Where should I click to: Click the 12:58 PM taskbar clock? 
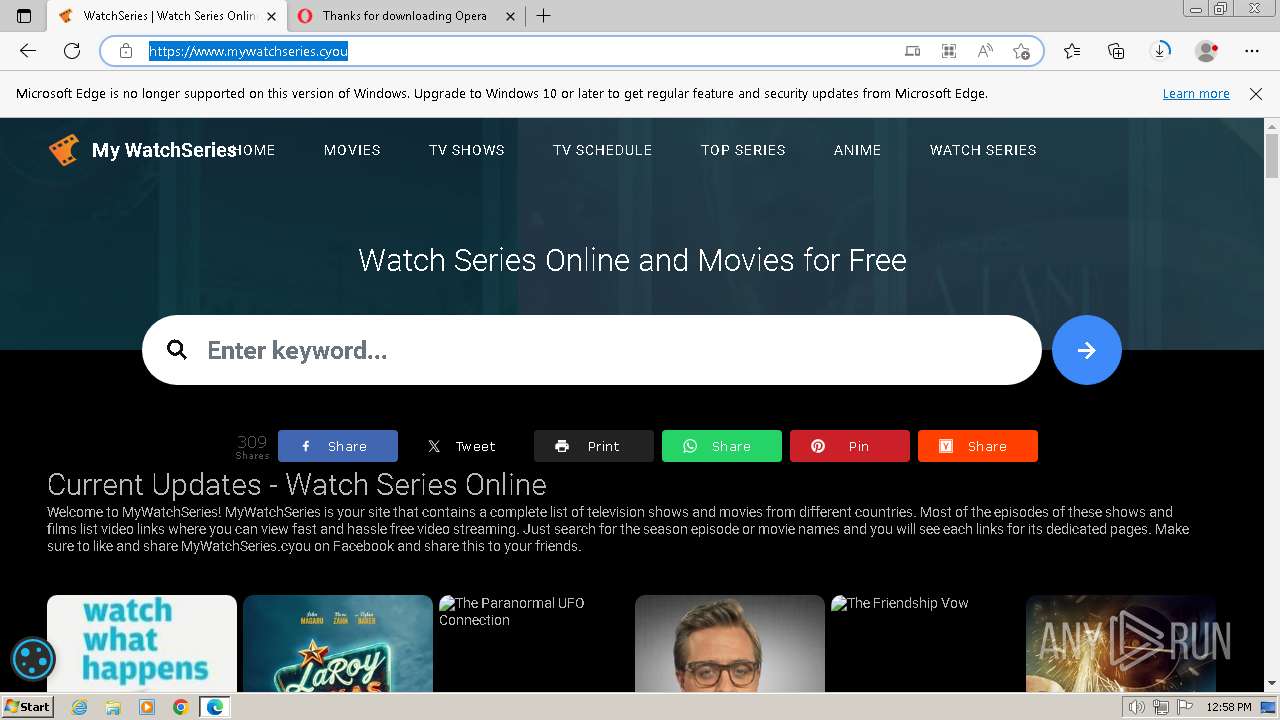click(1229, 707)
